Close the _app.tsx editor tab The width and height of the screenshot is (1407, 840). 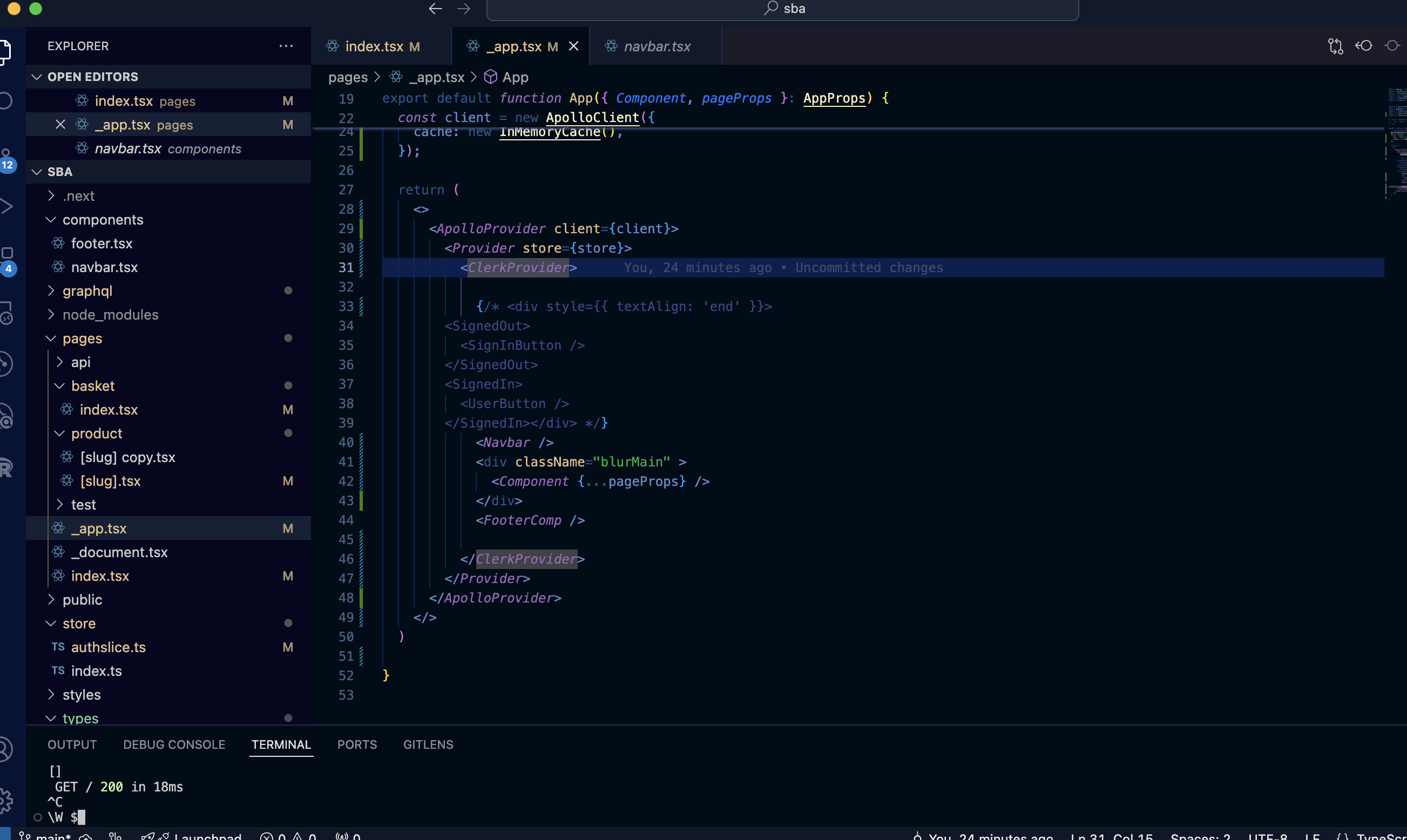click(x=573, y=46)
